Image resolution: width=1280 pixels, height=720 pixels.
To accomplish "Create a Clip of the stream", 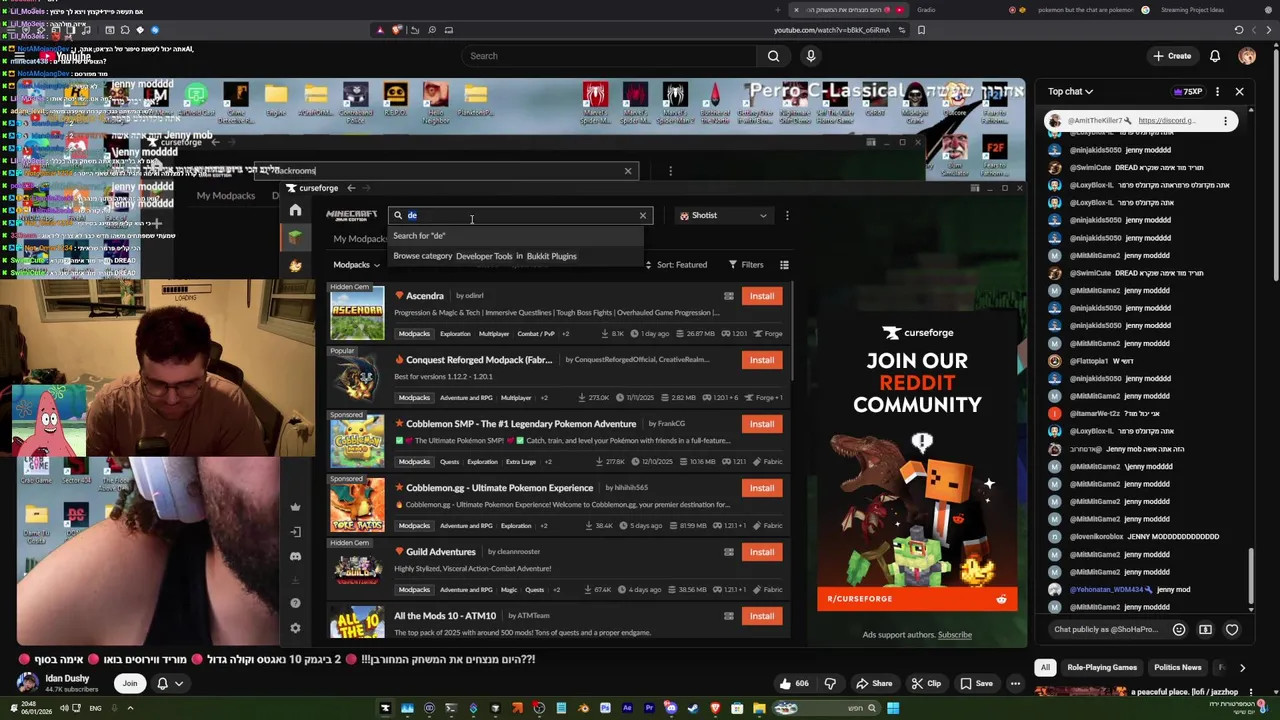I will [925, 684].
